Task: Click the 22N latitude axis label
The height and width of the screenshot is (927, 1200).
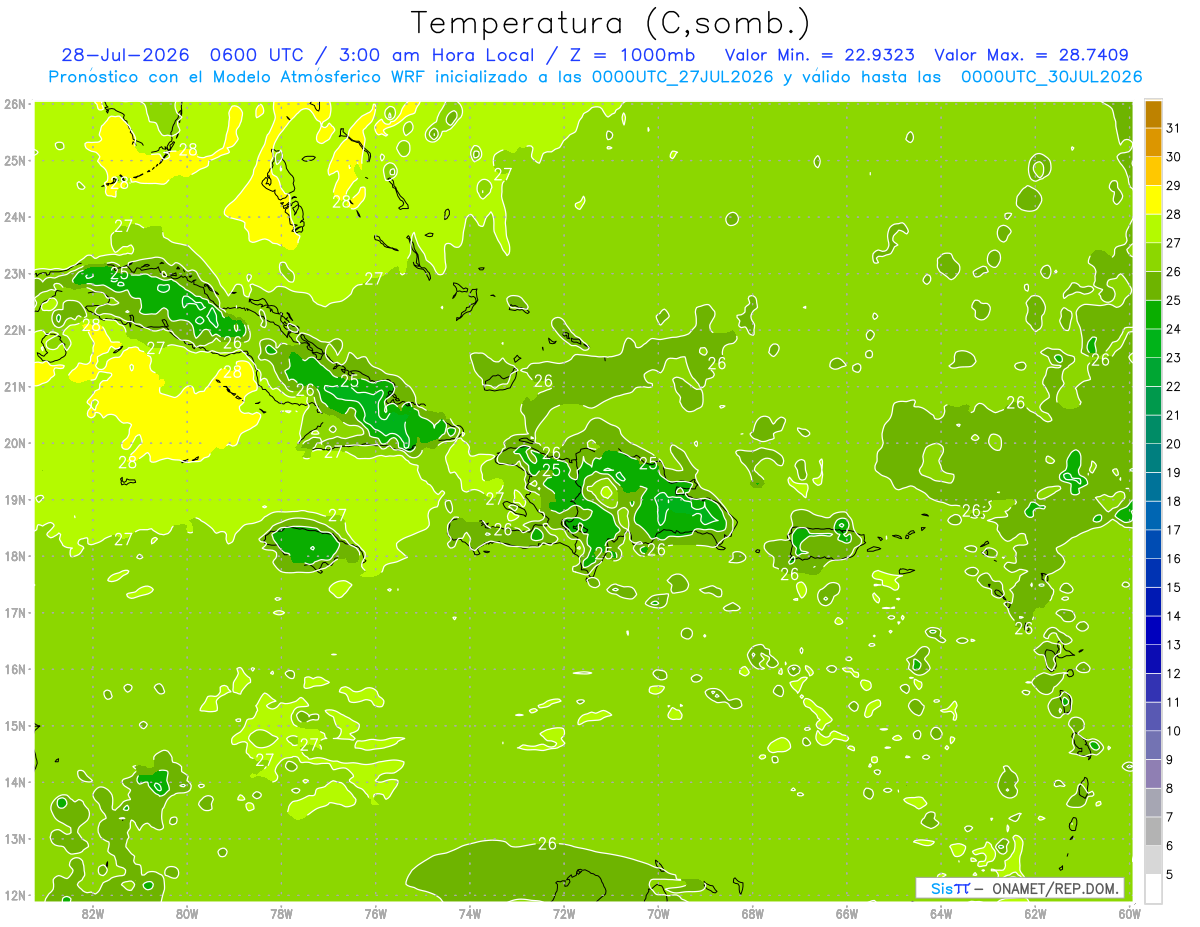Action: 15,330
